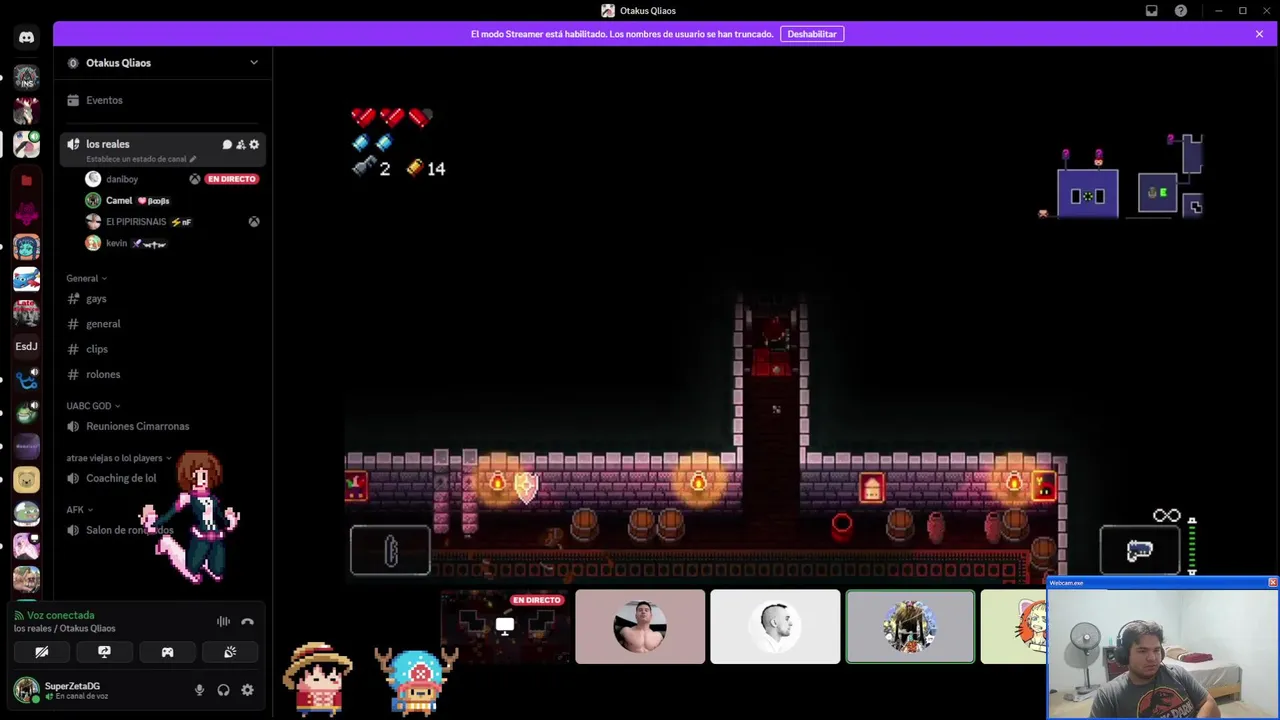Collapse 'atrae viejas o lol players' category

pyautogui.click(x=118, y=458)
